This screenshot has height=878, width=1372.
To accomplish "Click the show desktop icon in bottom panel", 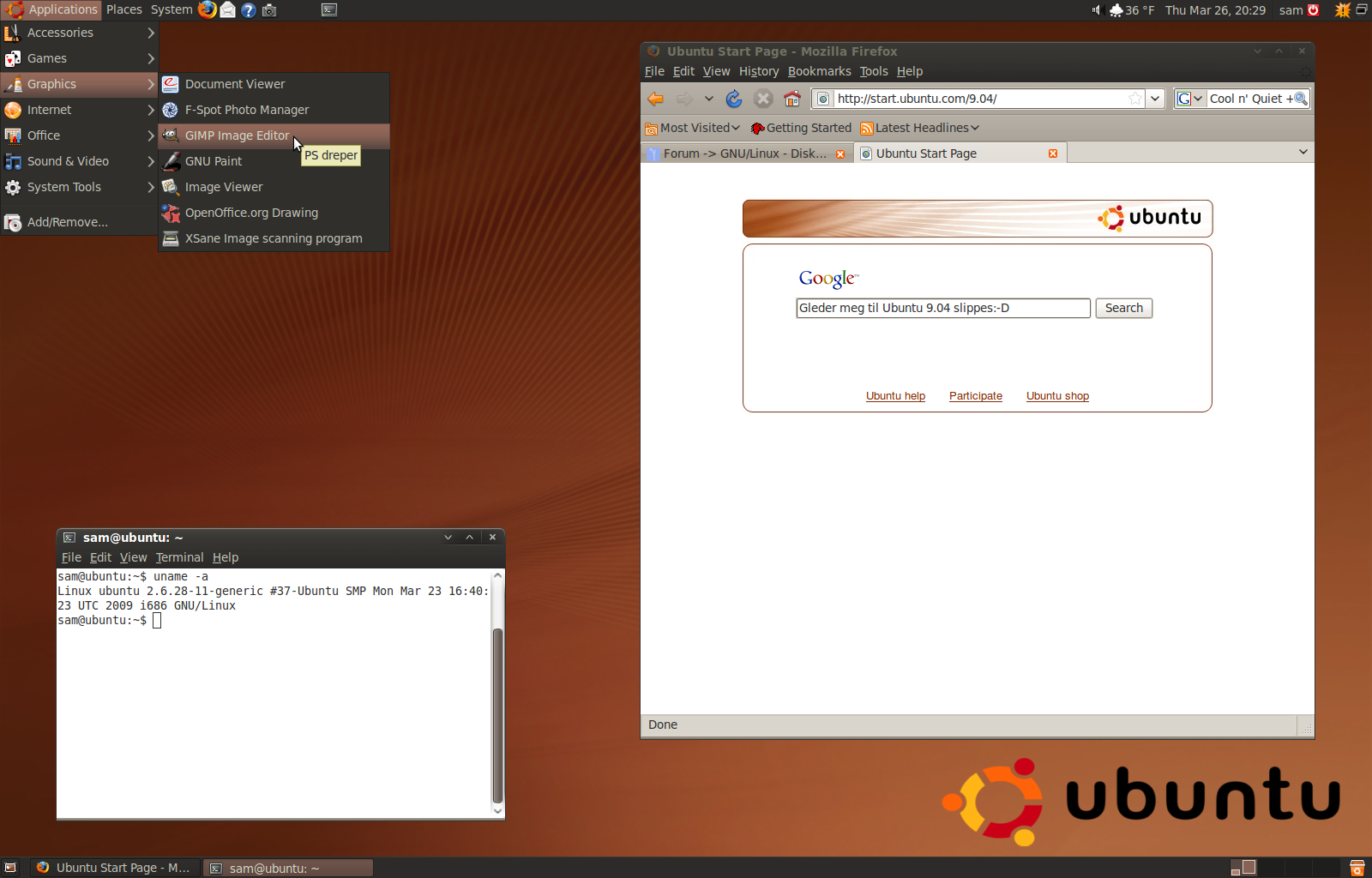I will click(x=11, y=868).
